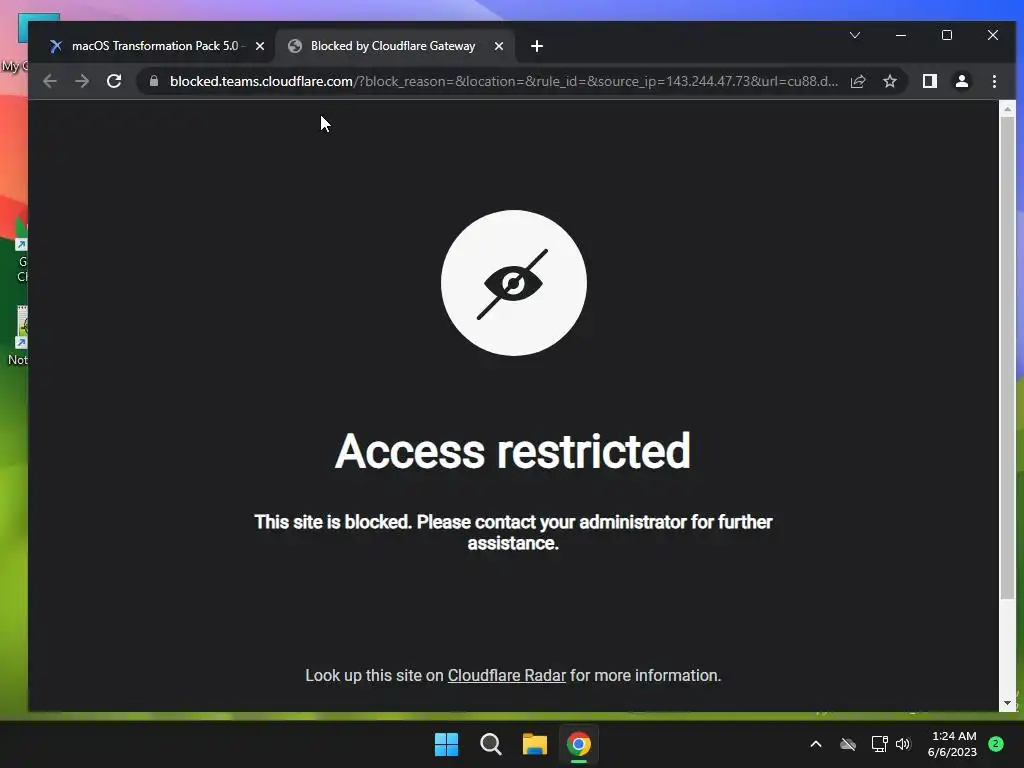The height and width of the screenshot is (768, 1024).
Task: Select the Blocked by Cloudflare Gateway tab
Action: coord(392,46)
